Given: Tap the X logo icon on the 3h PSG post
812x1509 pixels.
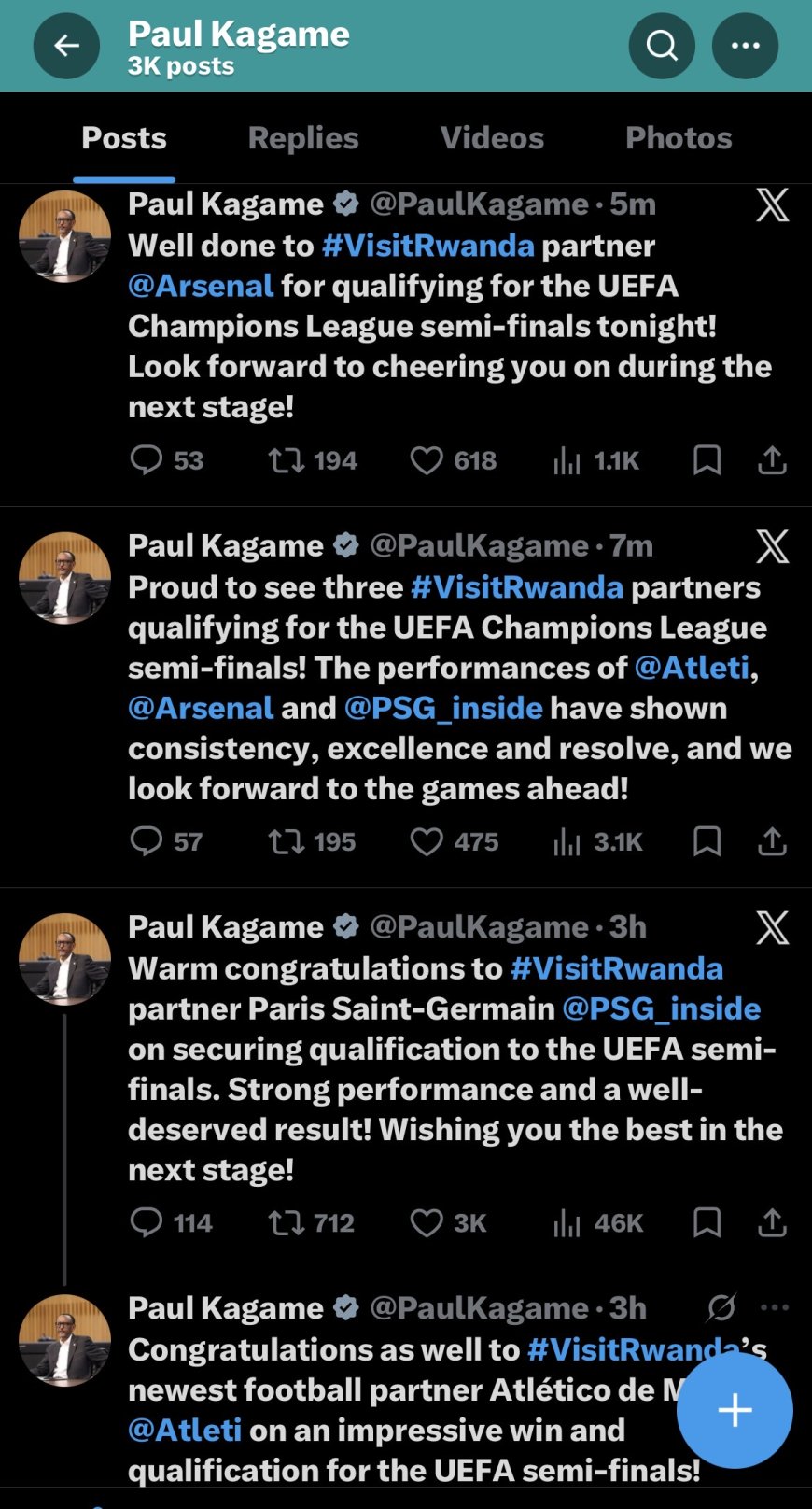Looking at the screenshot, I should (772, 927).
